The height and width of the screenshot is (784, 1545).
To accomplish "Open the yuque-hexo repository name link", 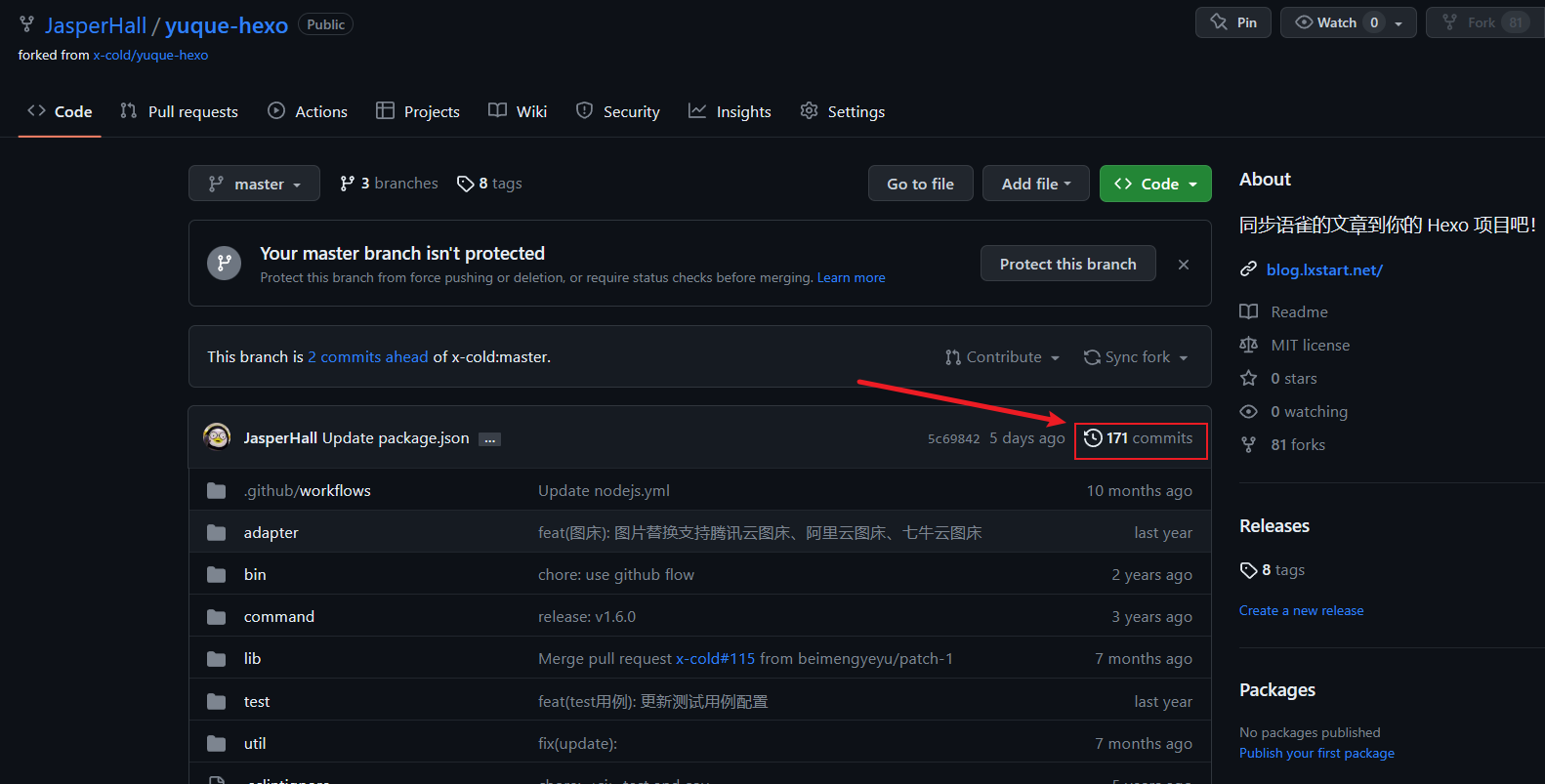I will click(x=227, y=25).
